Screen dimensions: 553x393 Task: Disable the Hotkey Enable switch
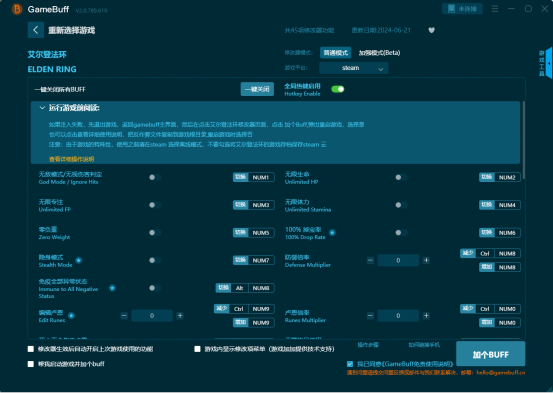click(338, 89)
